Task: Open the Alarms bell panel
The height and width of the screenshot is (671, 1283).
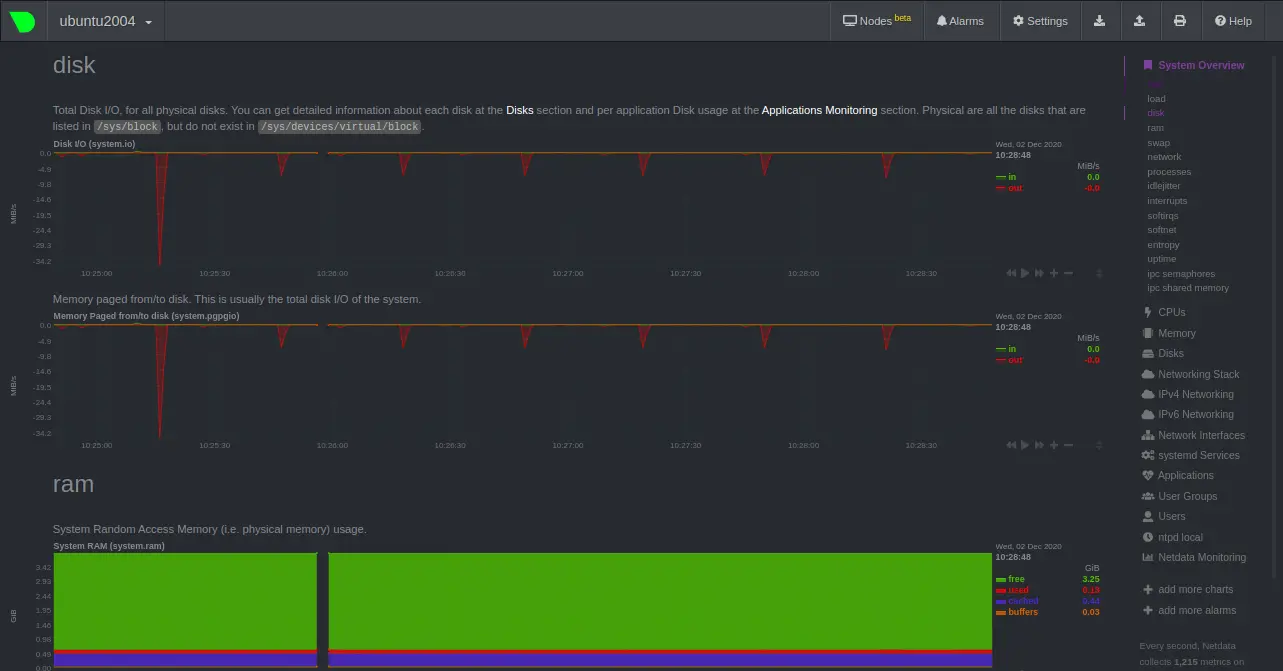Action: point(960,21)
